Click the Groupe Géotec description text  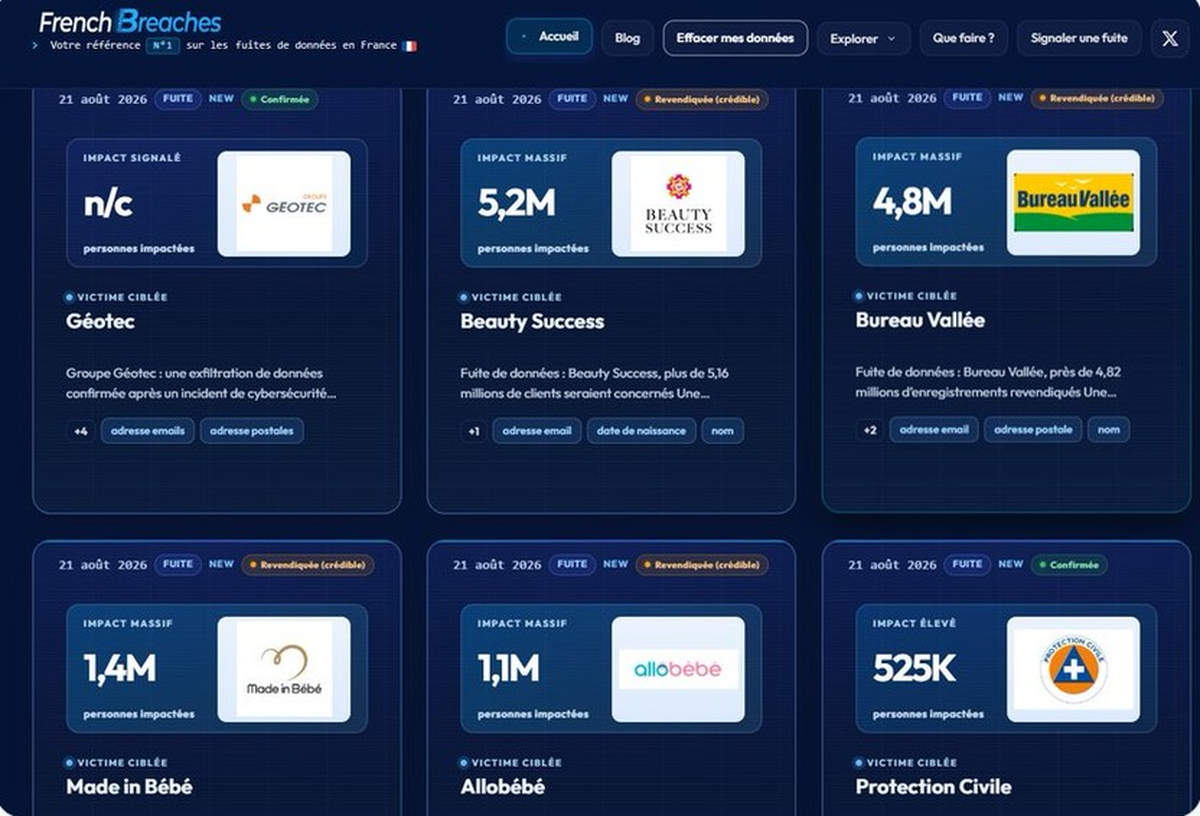[201, 383]
